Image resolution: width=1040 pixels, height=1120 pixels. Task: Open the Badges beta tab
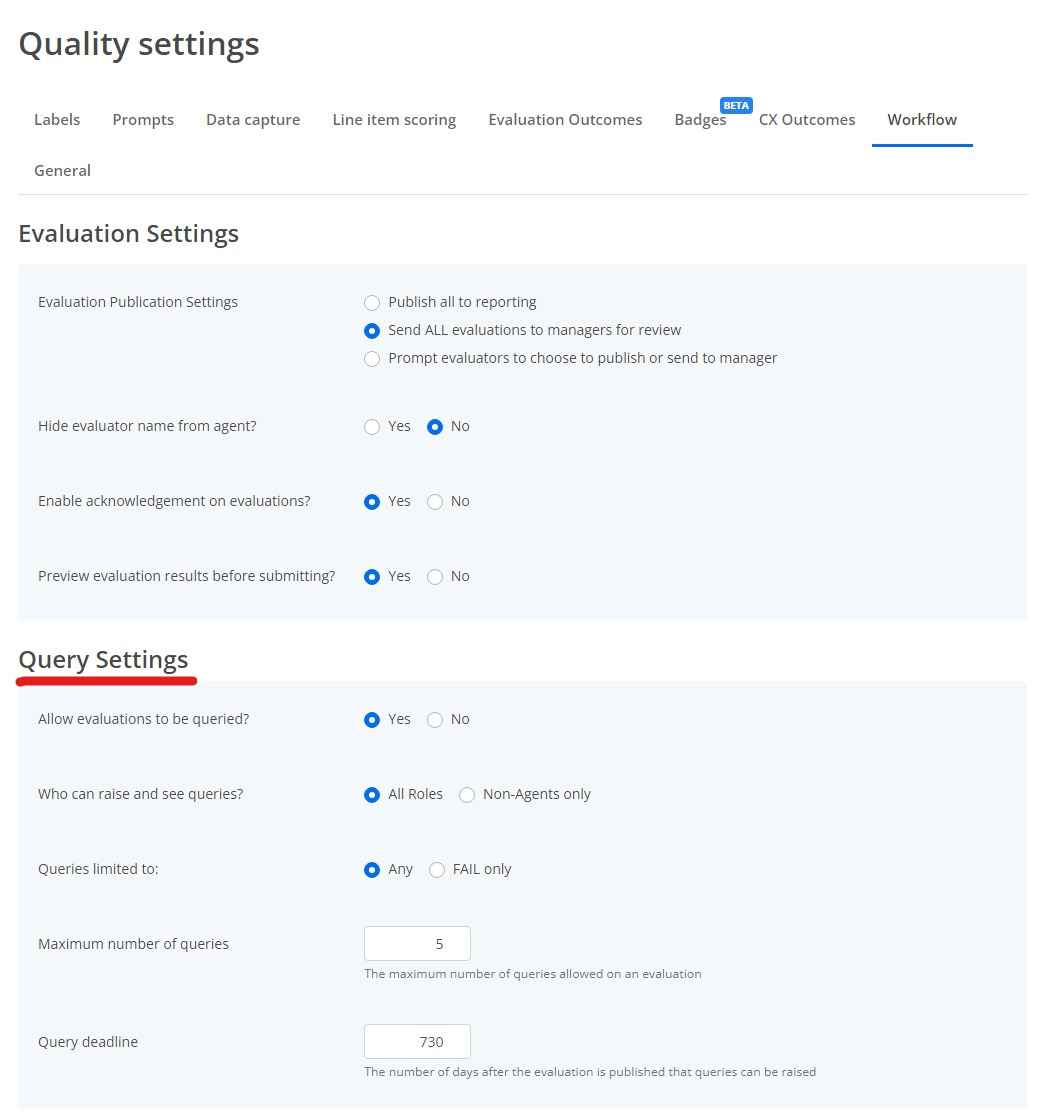click(699, 119)
